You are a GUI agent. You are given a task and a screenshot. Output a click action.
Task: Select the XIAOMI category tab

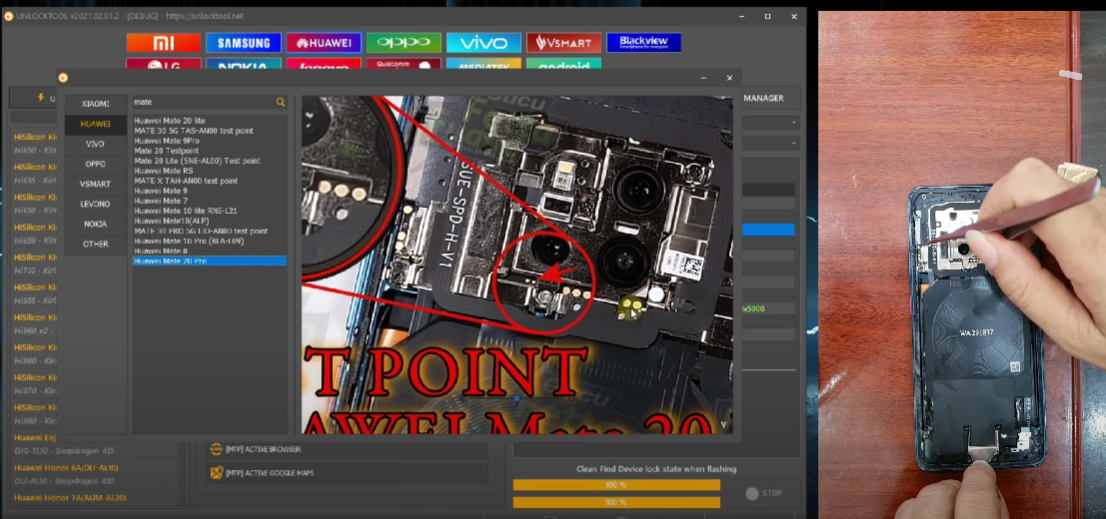[x=96, y=104]
